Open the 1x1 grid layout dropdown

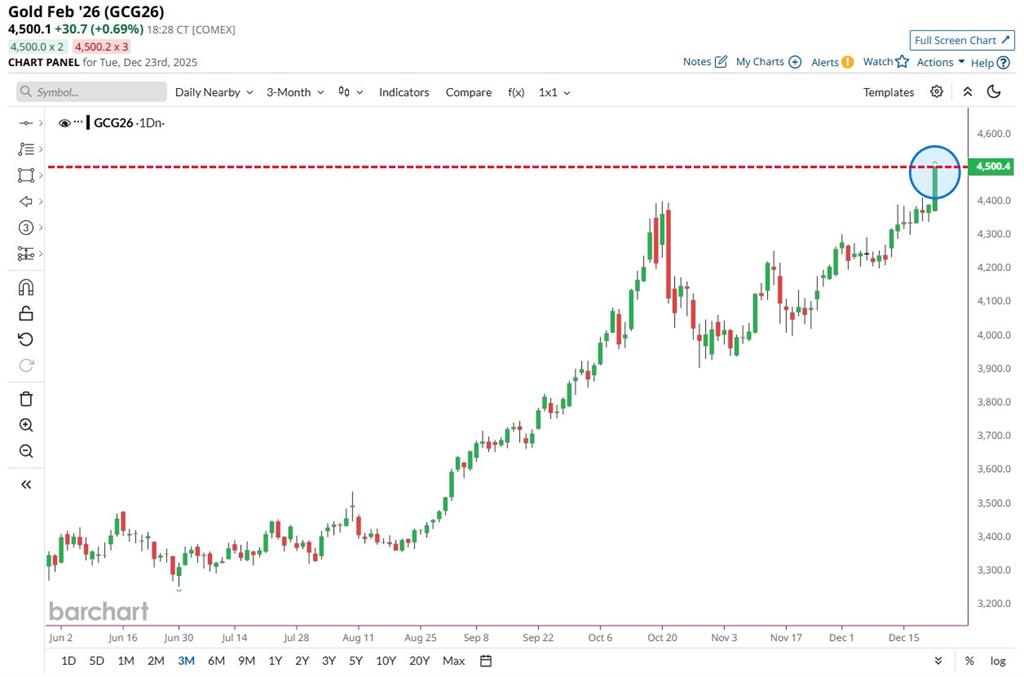pyautogui.click(x=554, y=92)
